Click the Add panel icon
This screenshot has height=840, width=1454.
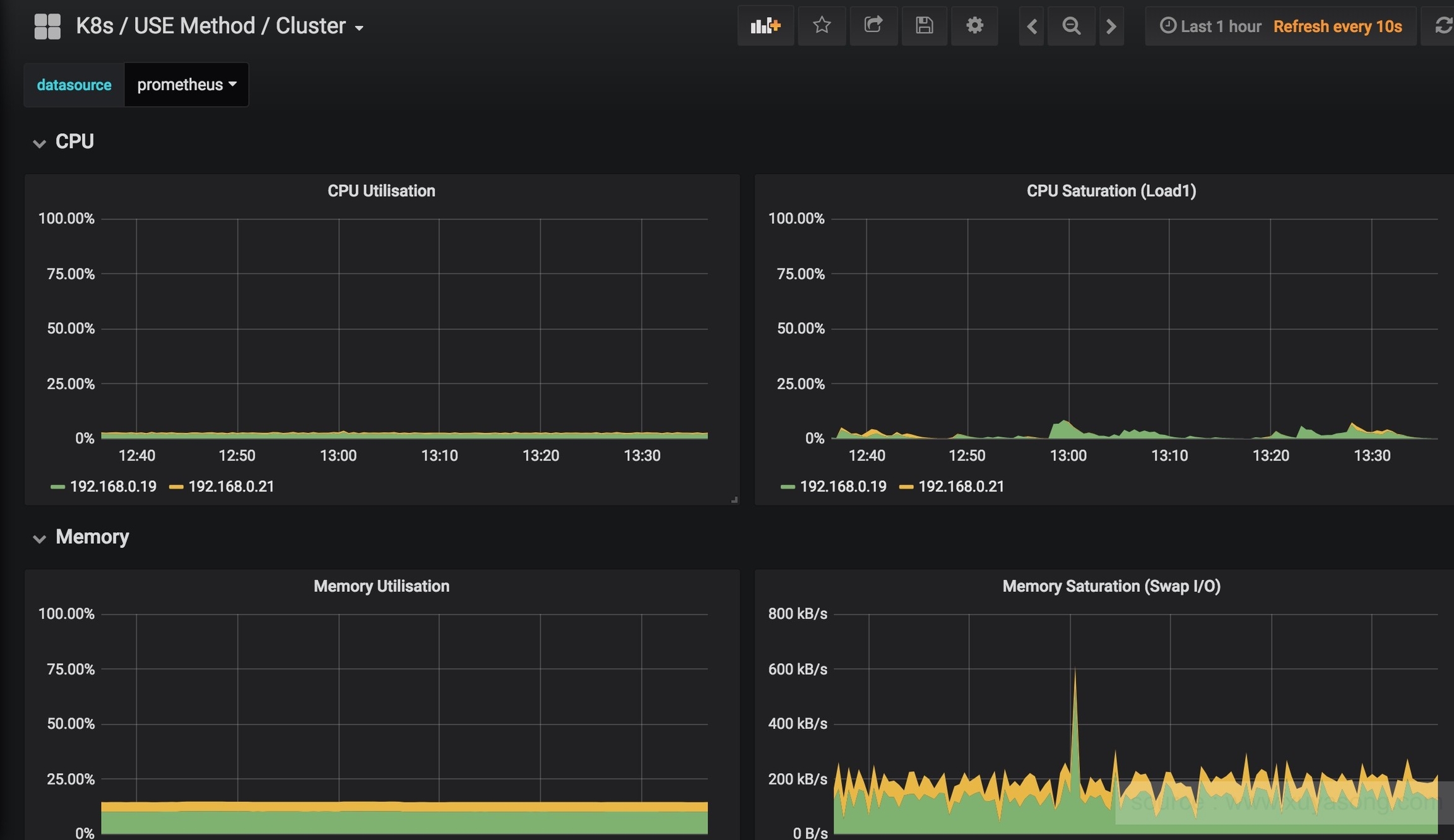tap(765, 26)
